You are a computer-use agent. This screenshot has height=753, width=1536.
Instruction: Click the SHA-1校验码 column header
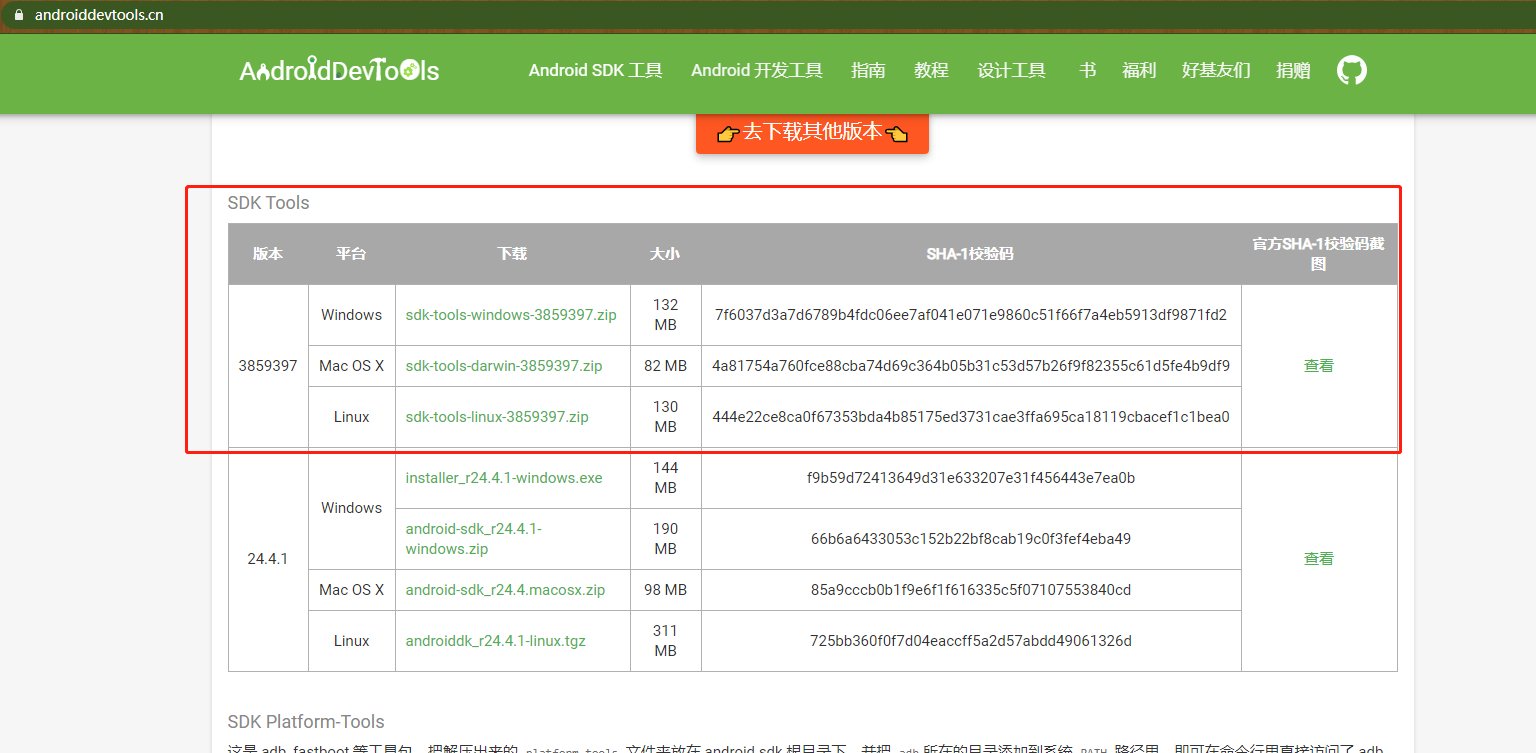pyautogui.click(x=970, y=254)
